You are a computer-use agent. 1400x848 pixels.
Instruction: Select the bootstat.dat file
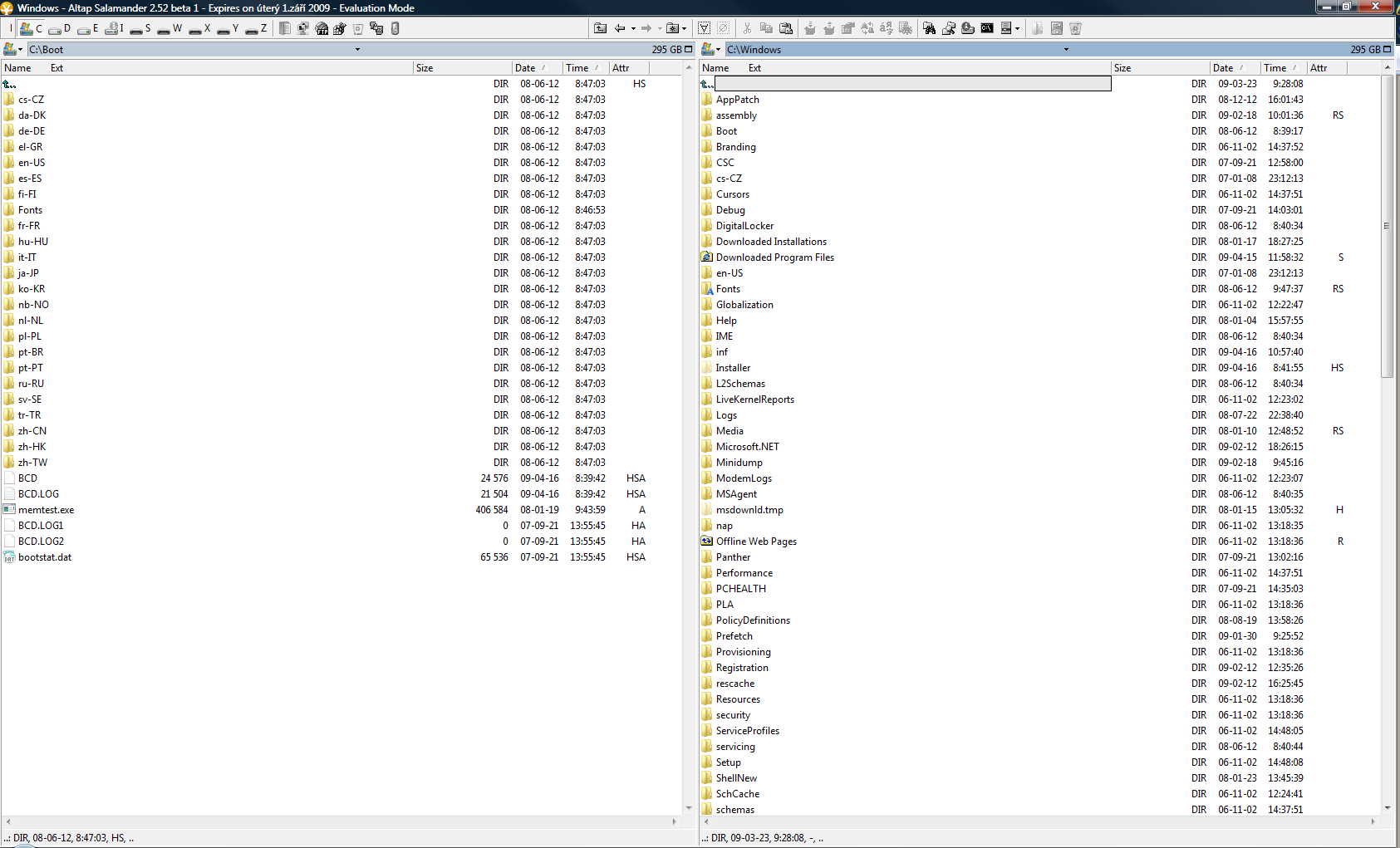(45, 557)
